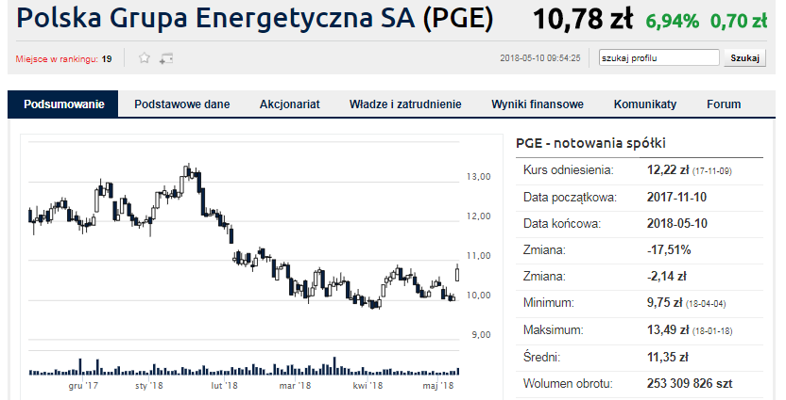The height and width of the screenshot is (400, 786).
Task: Switch to the Podstawowe dane tab
Action: pyautogui.click(x=182, y=104)
